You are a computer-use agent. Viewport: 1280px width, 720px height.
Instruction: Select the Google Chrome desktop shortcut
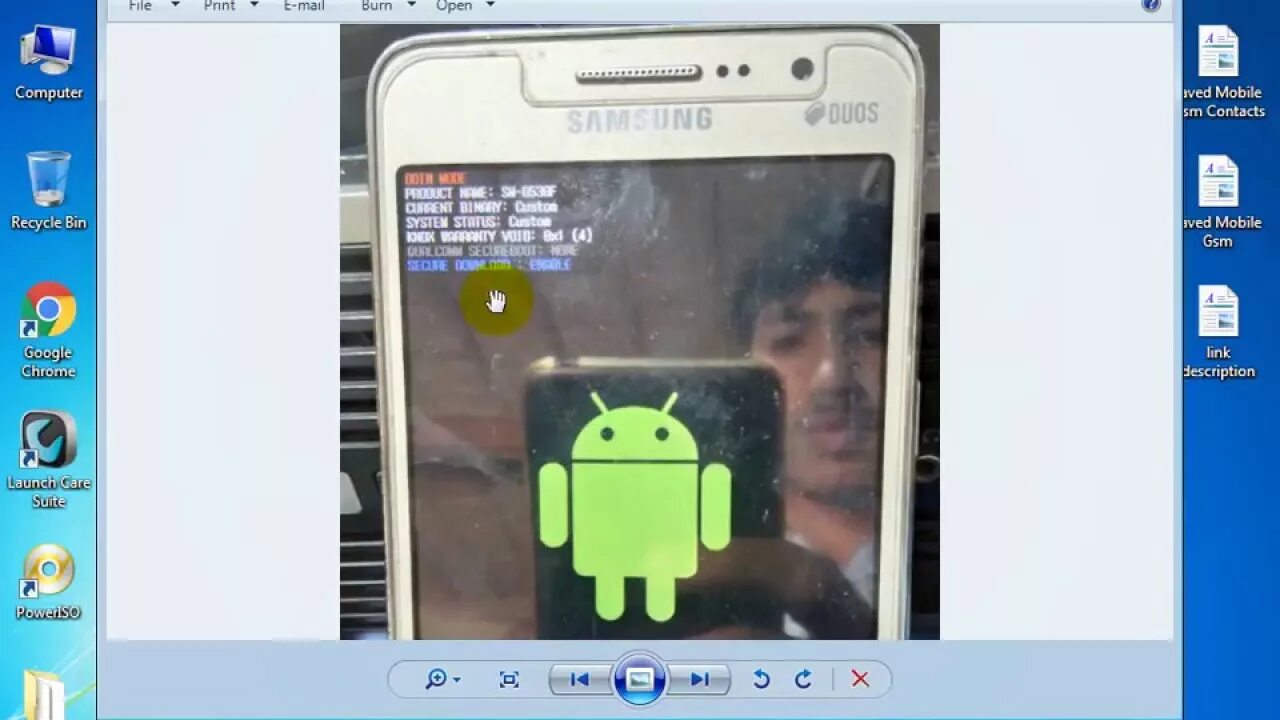pos(48,331)
